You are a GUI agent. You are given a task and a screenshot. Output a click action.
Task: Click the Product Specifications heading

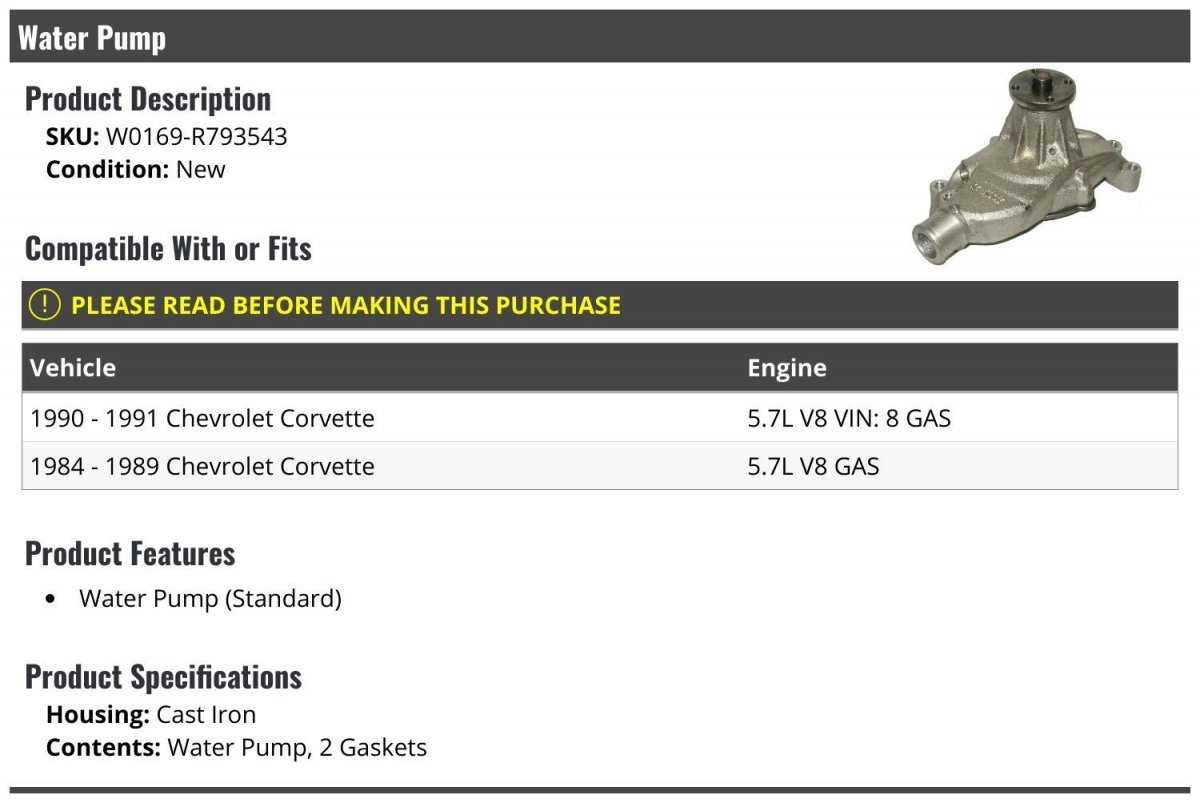[x=163, y=677]
